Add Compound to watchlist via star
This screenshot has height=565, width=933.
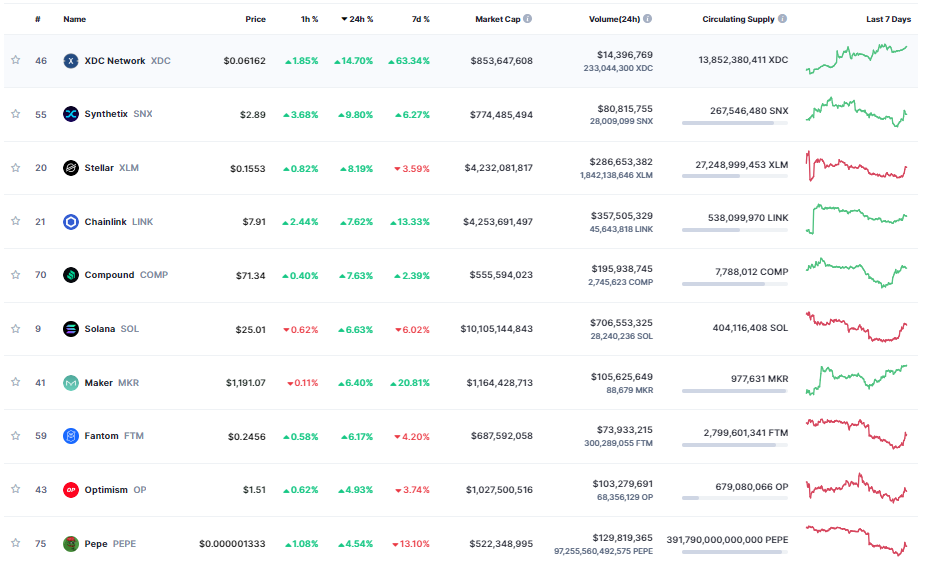tap(16, 275)
